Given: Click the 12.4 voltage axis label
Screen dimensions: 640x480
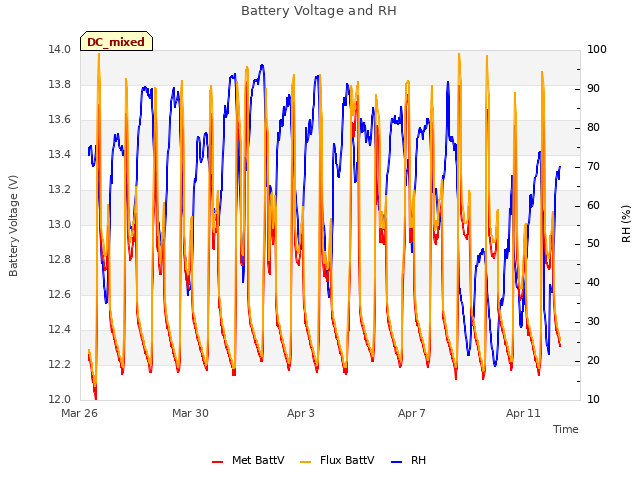Looking at the screenshot, I should (x=60, y=329).
